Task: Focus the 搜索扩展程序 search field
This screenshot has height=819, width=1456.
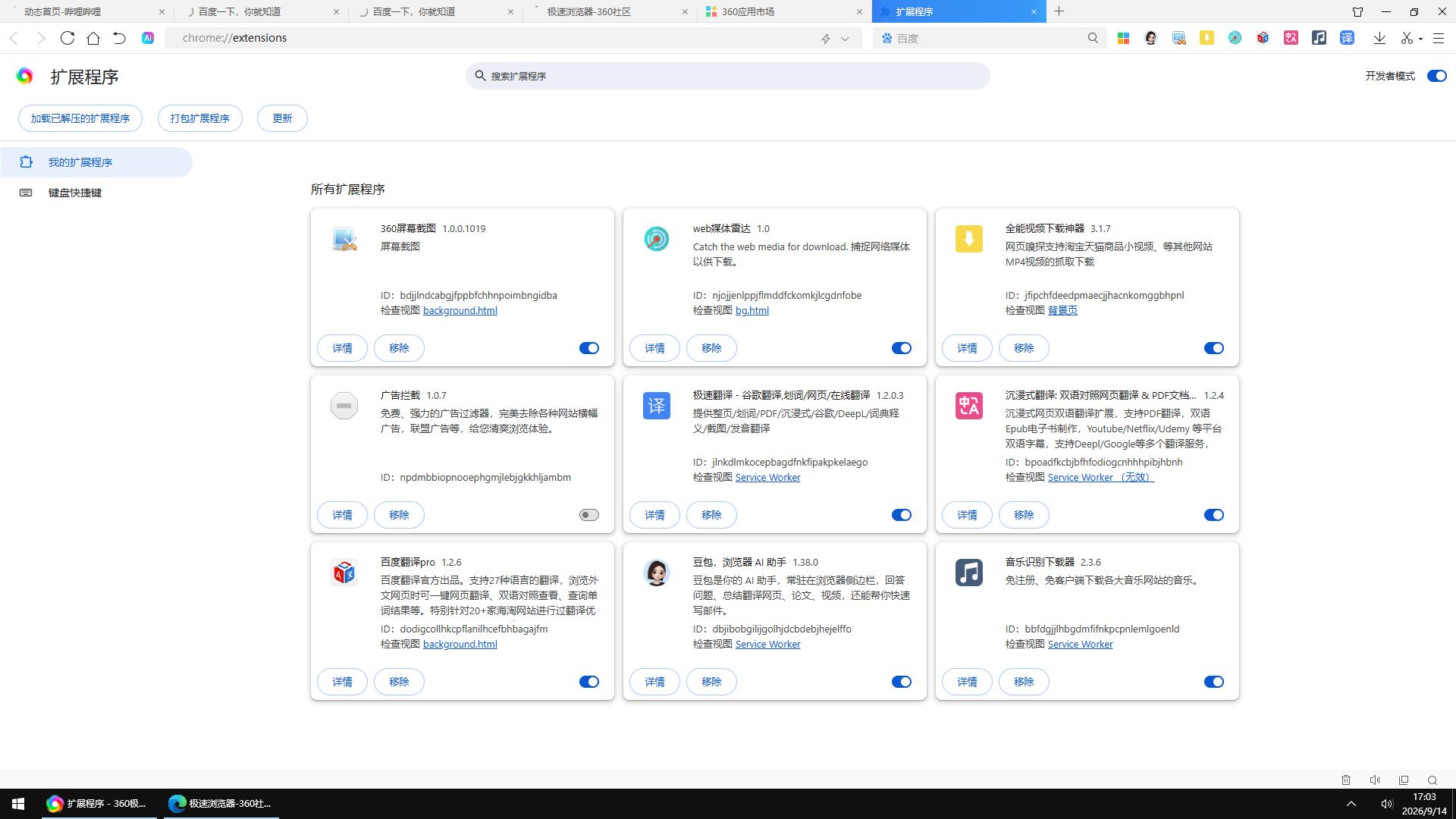Action: pyautogui.click(x=728, y=76)
